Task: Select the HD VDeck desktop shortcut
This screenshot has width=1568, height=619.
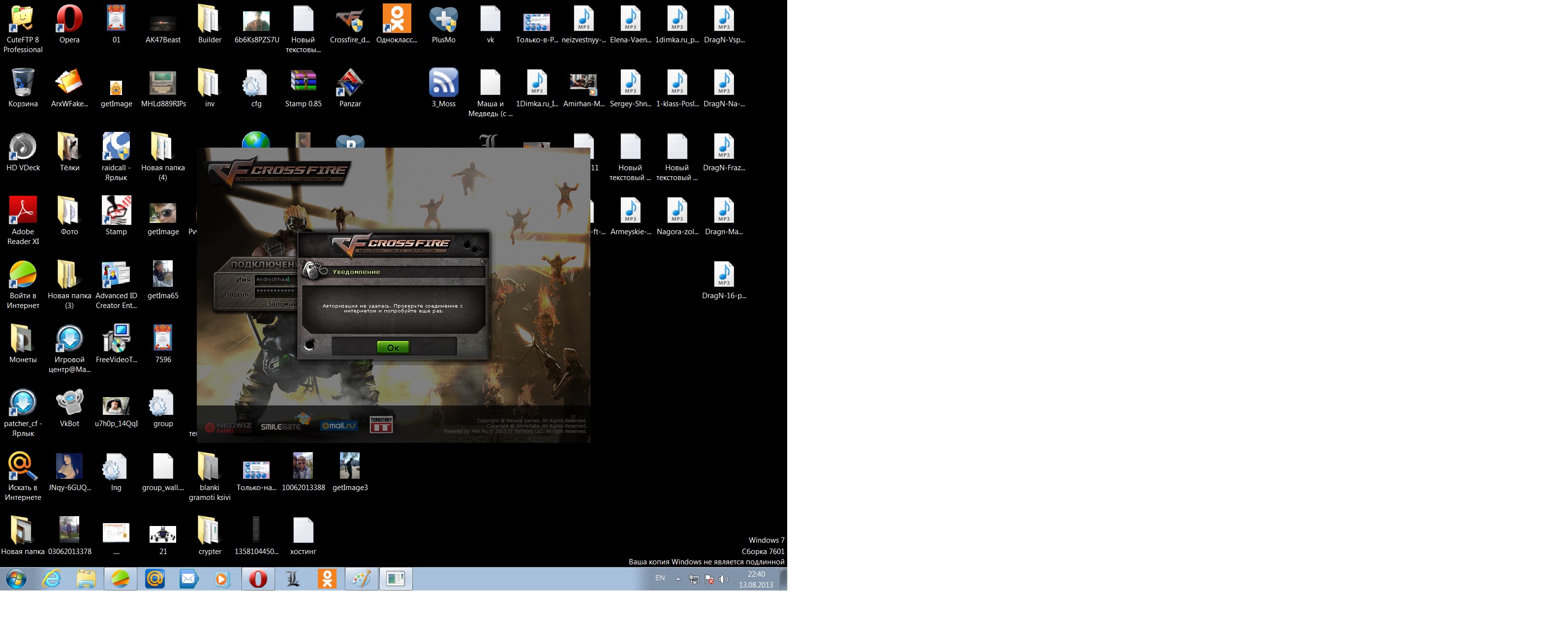Action: coord(23,152)
